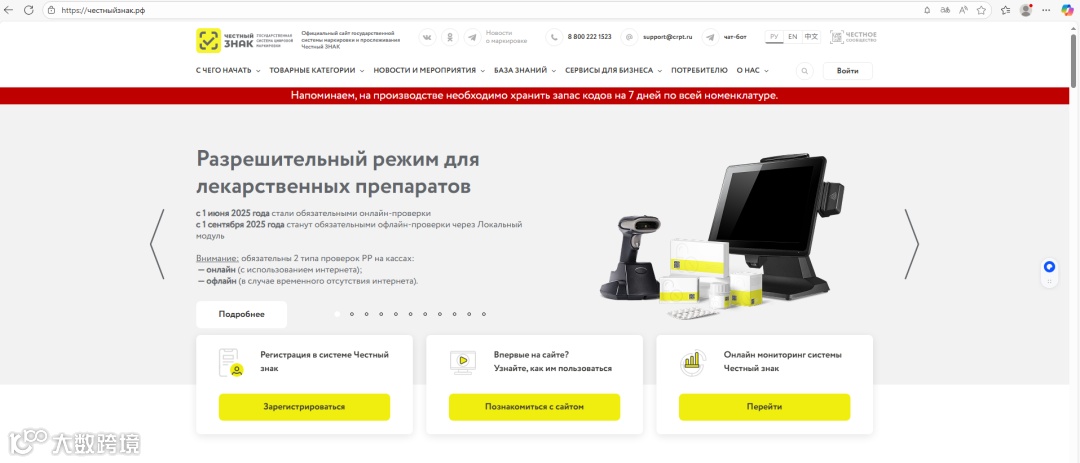1080x463 pixels.
Task: Click the browser refresh icon
Action: pyautogui.click(x=29, y=10)
